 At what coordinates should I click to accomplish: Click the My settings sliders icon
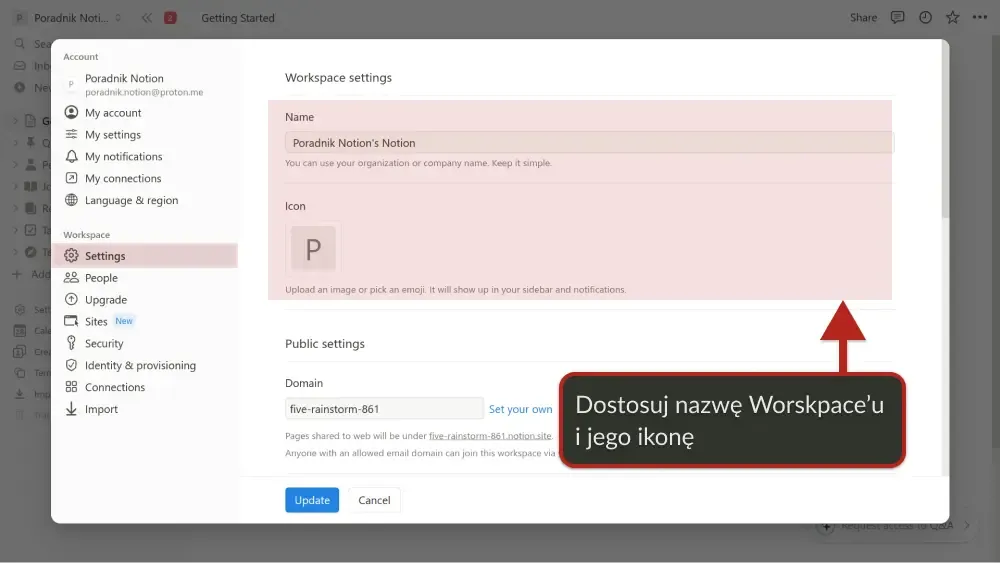[71, 134]
